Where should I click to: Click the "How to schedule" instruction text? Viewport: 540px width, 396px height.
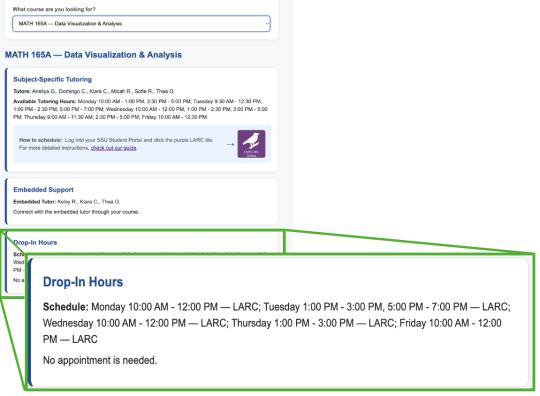(116, 144)
